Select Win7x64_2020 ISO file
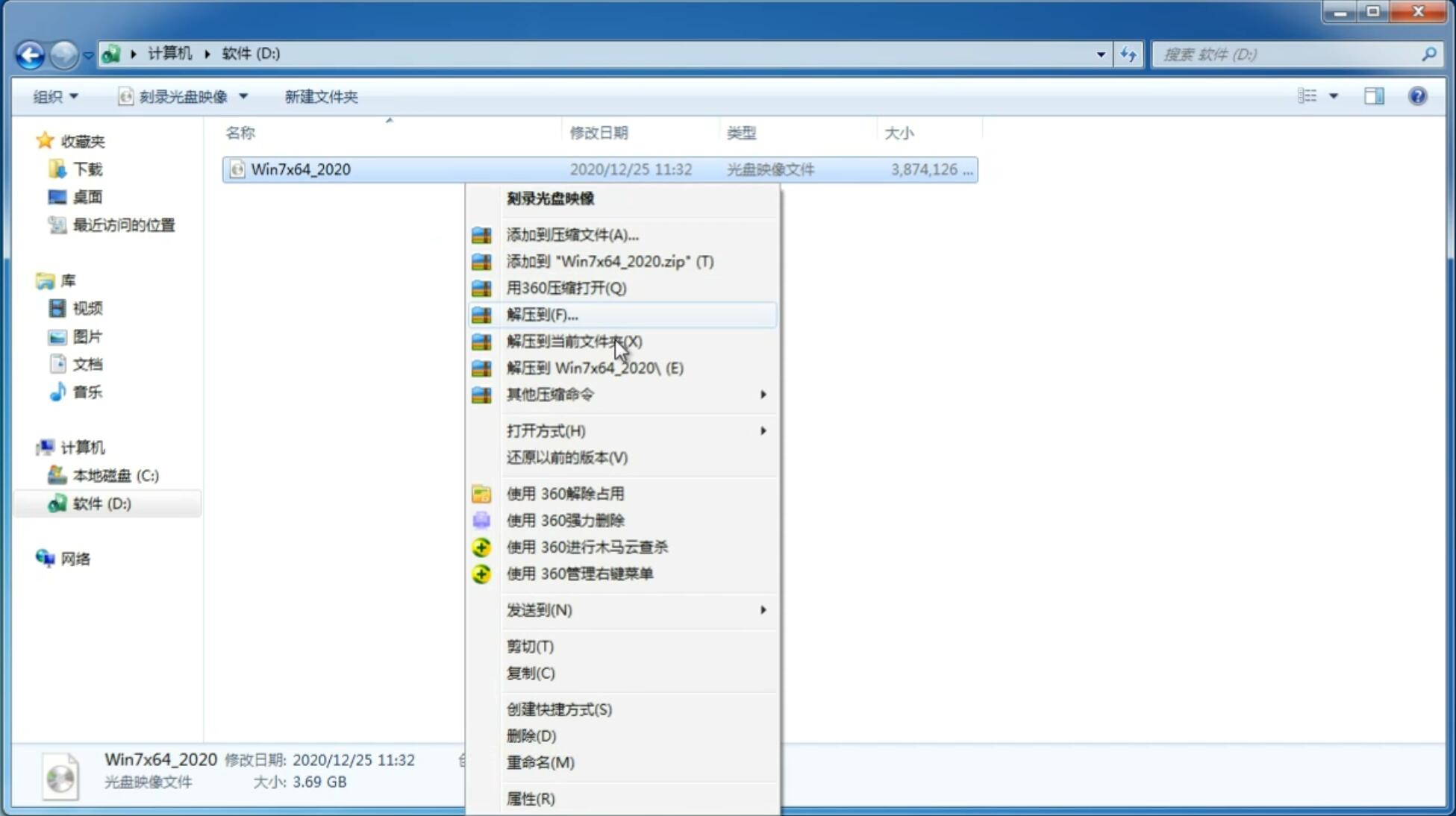Screen dimensions: 1456x816 [x=300, y=169]
